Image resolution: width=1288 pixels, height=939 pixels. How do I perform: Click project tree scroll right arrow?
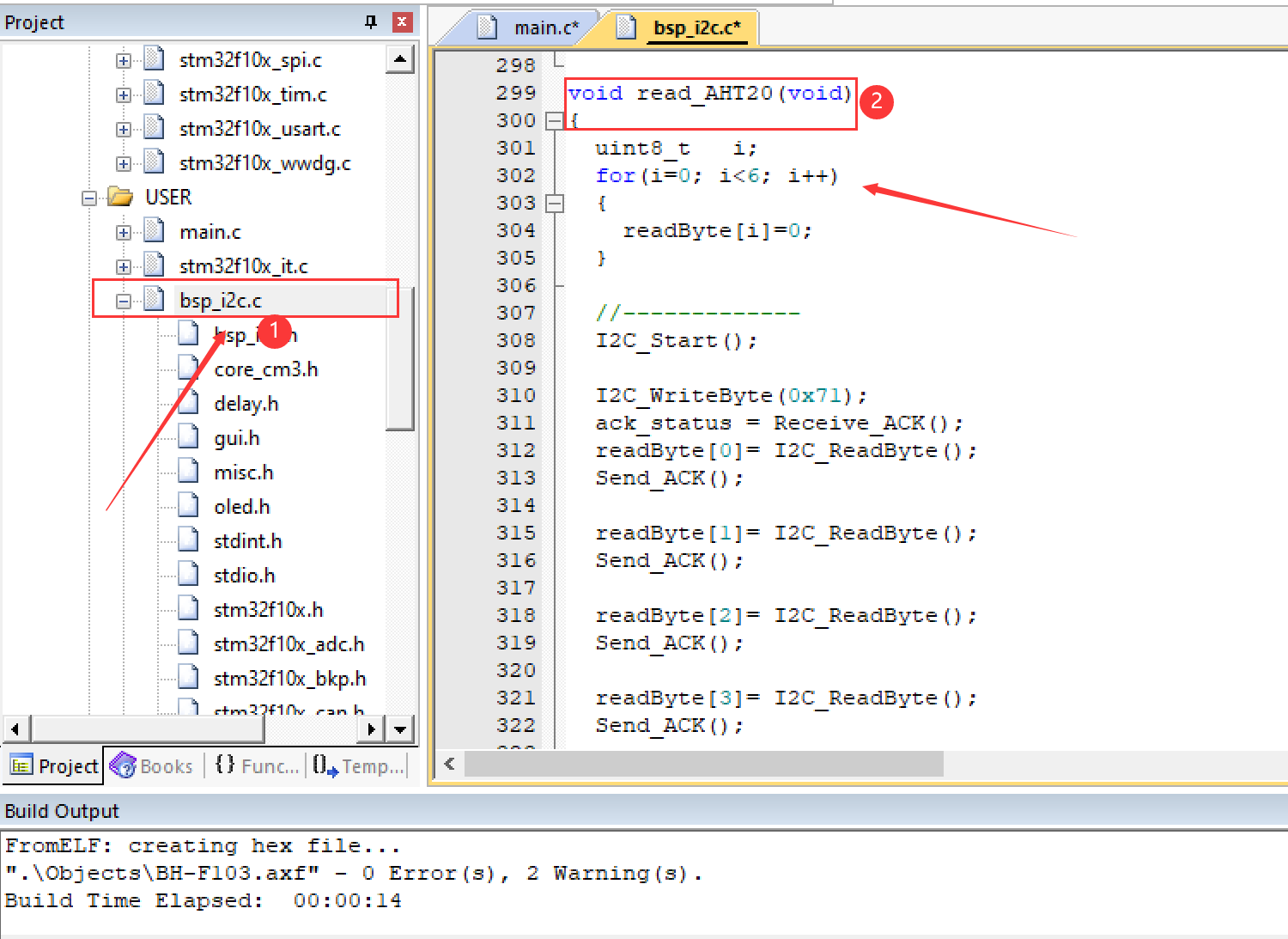tap(370, 729)
